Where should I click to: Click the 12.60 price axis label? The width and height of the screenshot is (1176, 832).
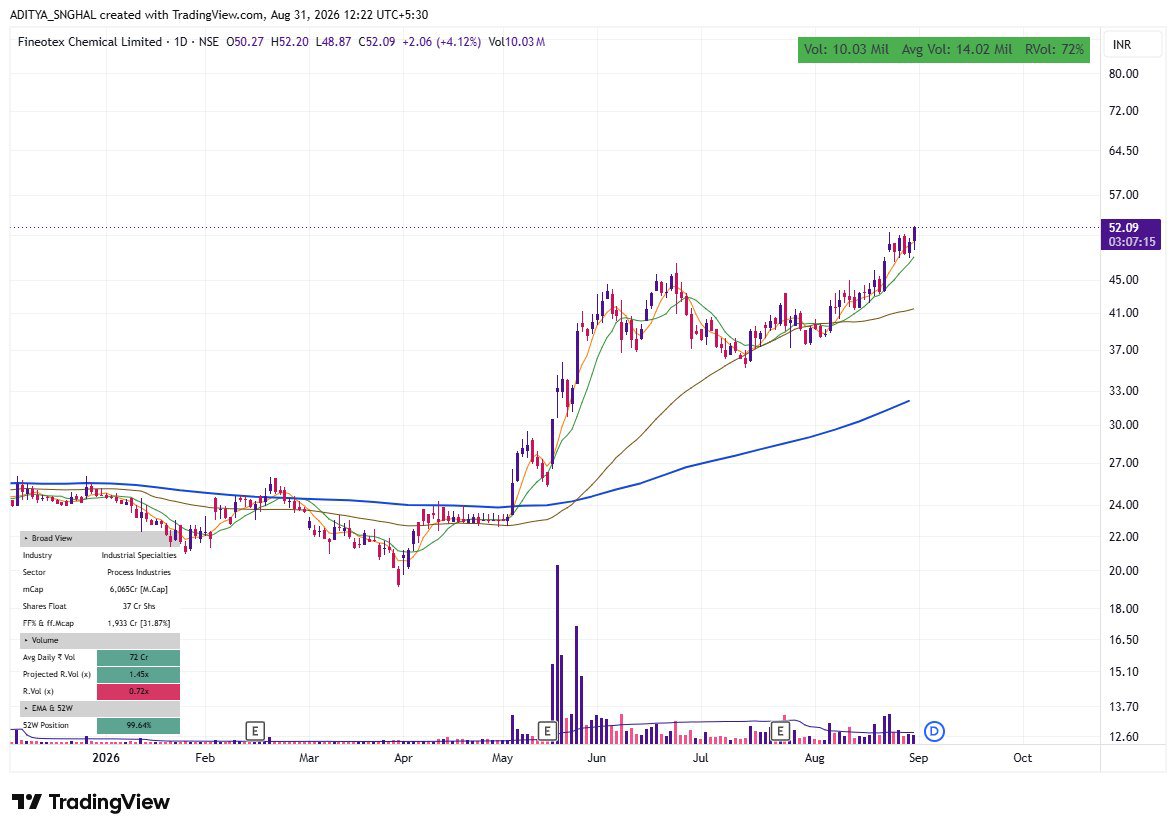pos(1124,737)
